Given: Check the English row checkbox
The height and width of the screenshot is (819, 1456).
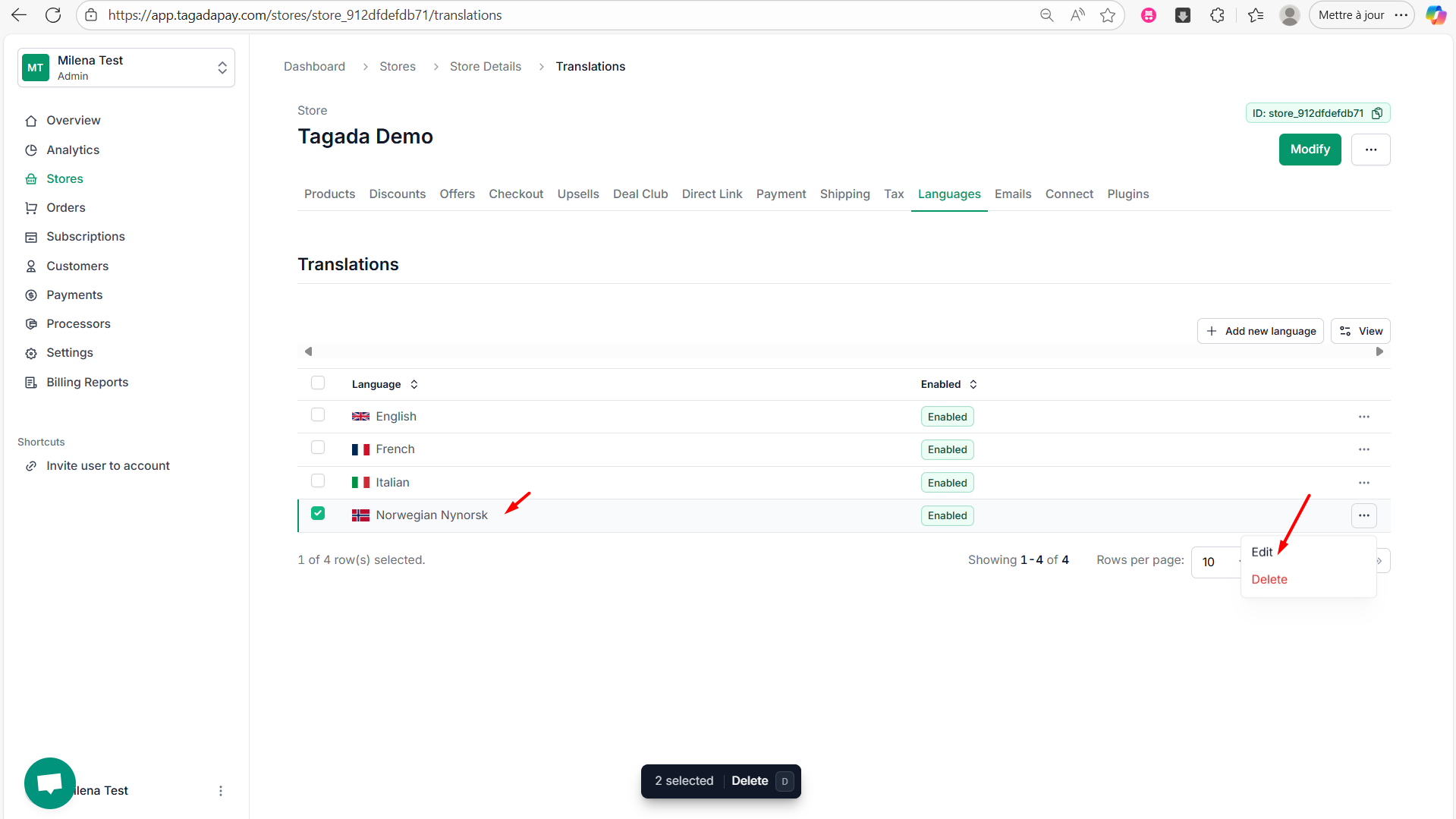Looking at the screenshot, I should (318, 415).
